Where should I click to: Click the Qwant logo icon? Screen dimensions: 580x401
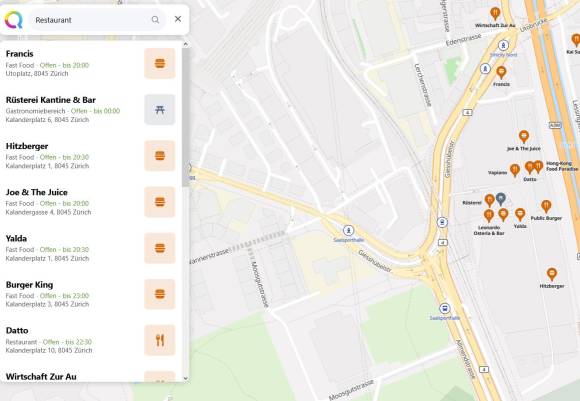(13, 20)
